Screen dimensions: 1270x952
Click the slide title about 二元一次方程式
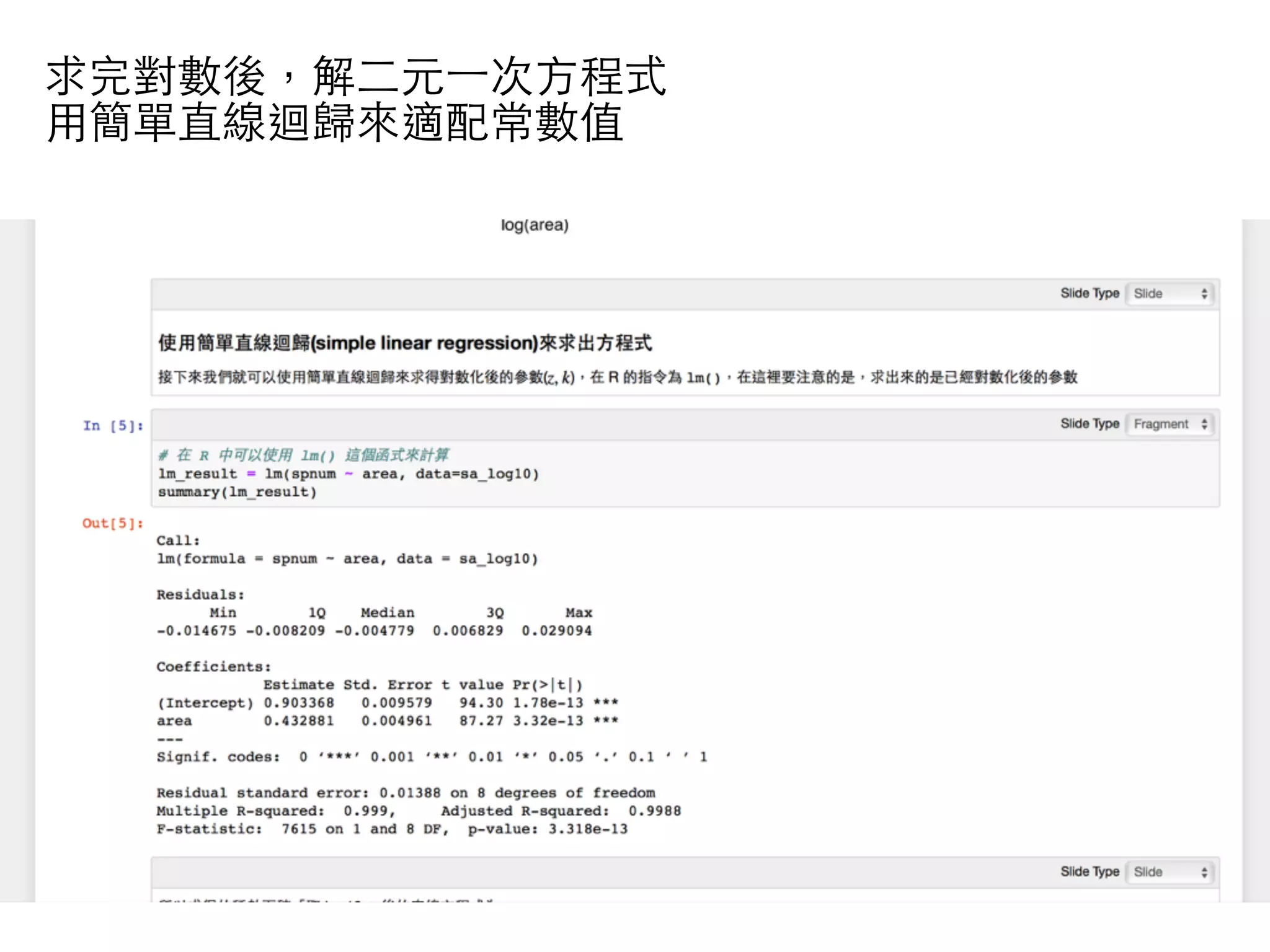point(357,76)
